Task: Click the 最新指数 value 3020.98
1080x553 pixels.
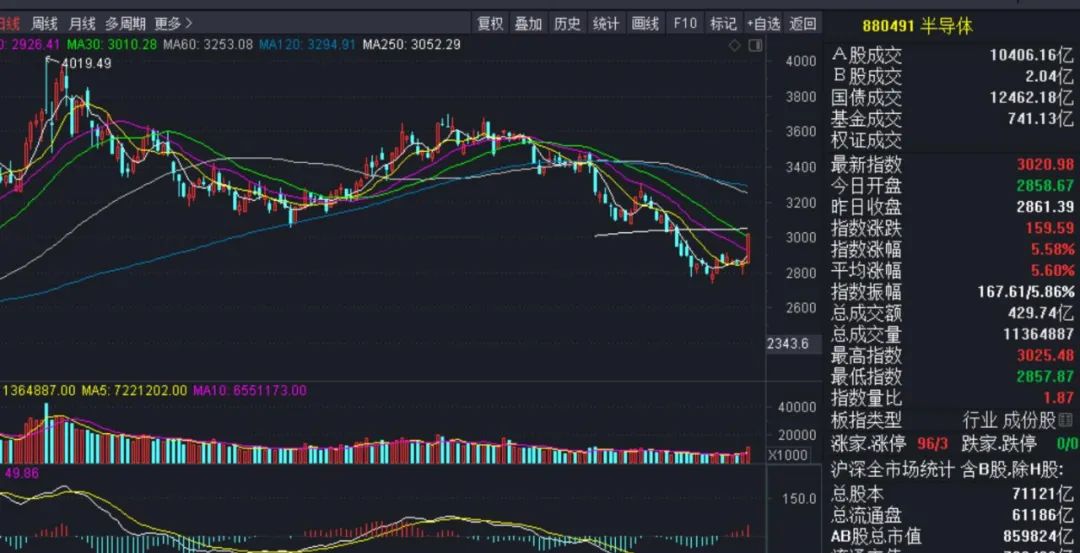Action: pos(1046,165)
